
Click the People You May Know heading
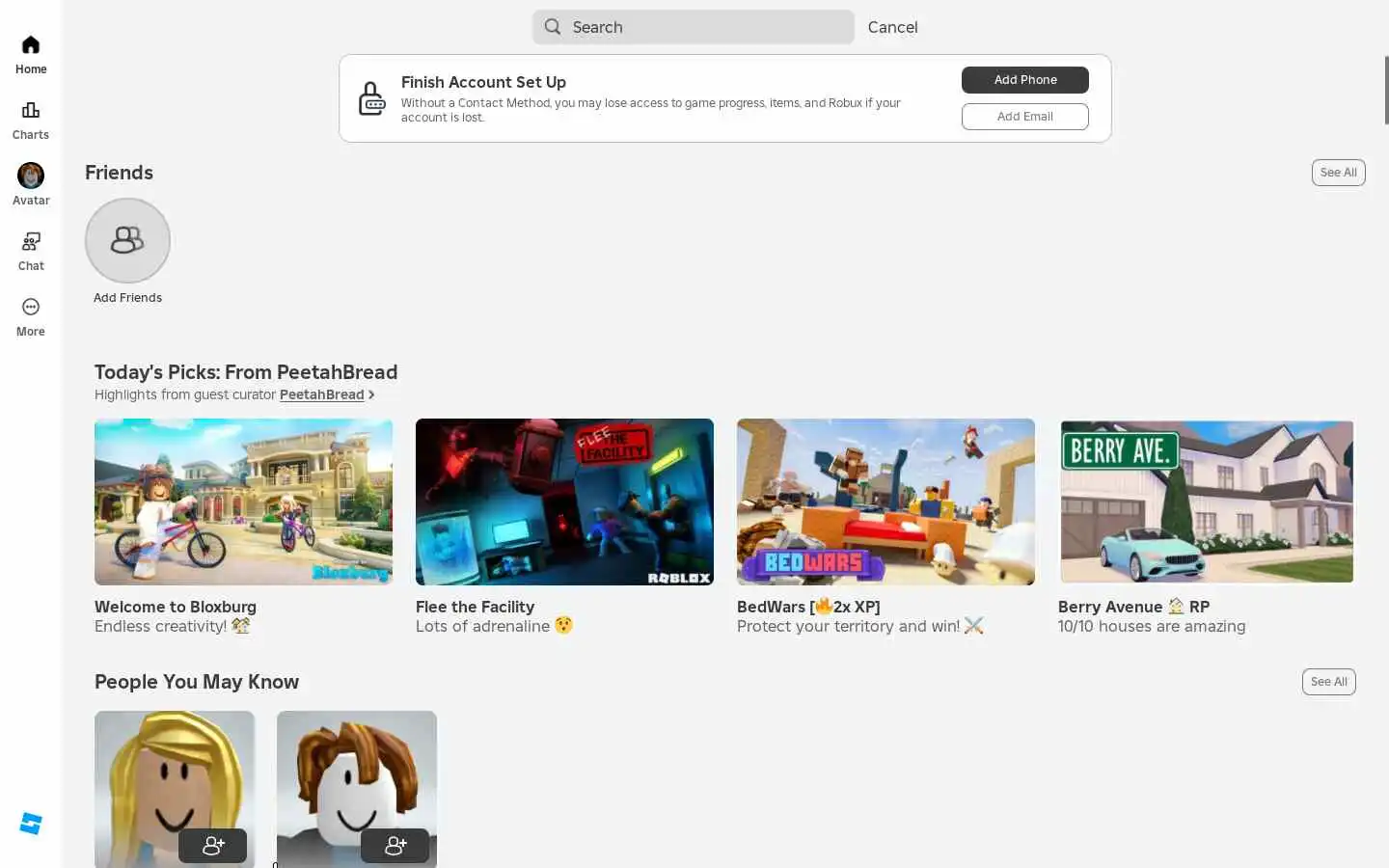pyautogui.click(x=197, y=682)
